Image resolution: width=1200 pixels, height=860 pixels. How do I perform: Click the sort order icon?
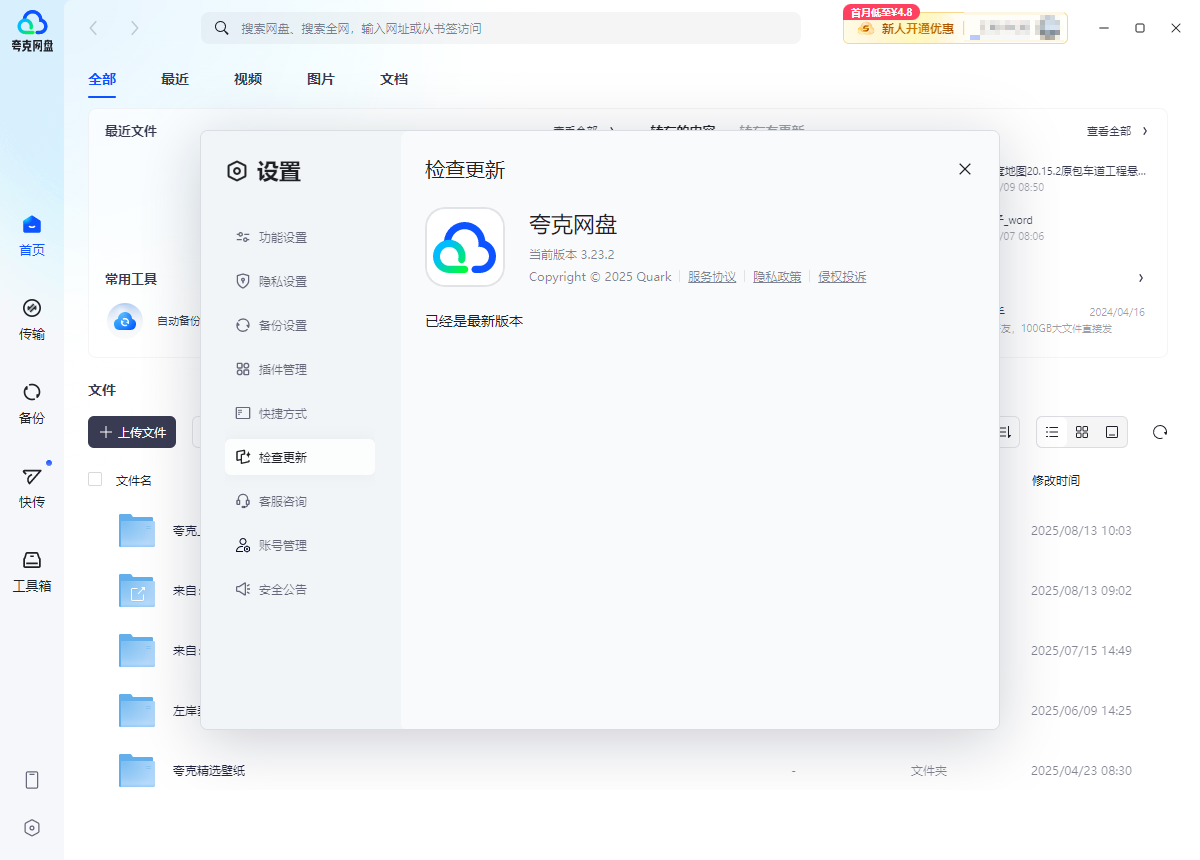tap(1005, 432)
